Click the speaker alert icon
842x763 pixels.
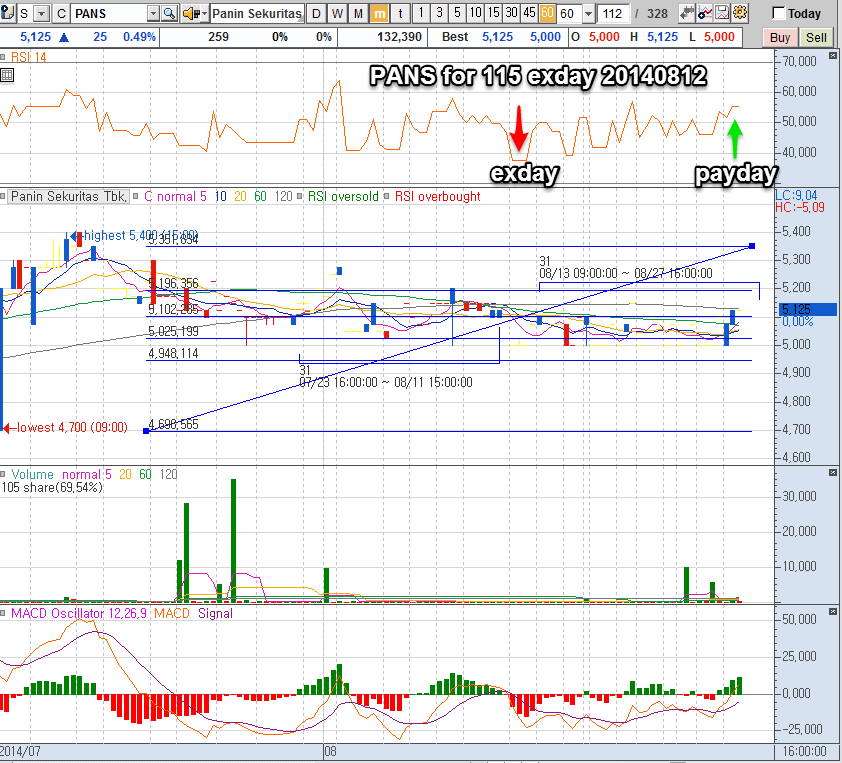click(x=190, y=13)
